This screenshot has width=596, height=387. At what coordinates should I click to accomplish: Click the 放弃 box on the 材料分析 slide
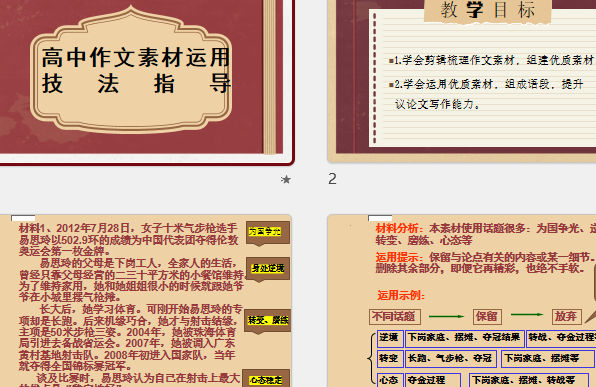point(566,316)
